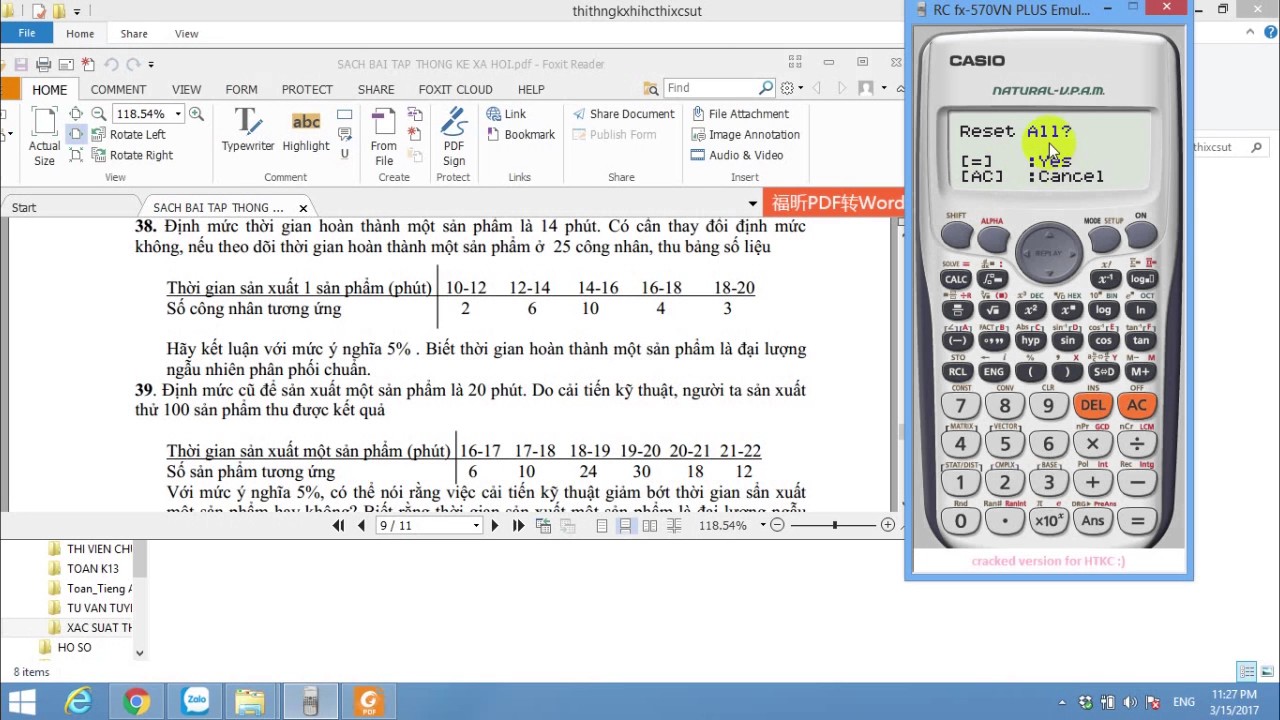This screenshot has width=1280, height=720.
Task: Expand the bottom zoom level dropdown
Action: point(763,525)
